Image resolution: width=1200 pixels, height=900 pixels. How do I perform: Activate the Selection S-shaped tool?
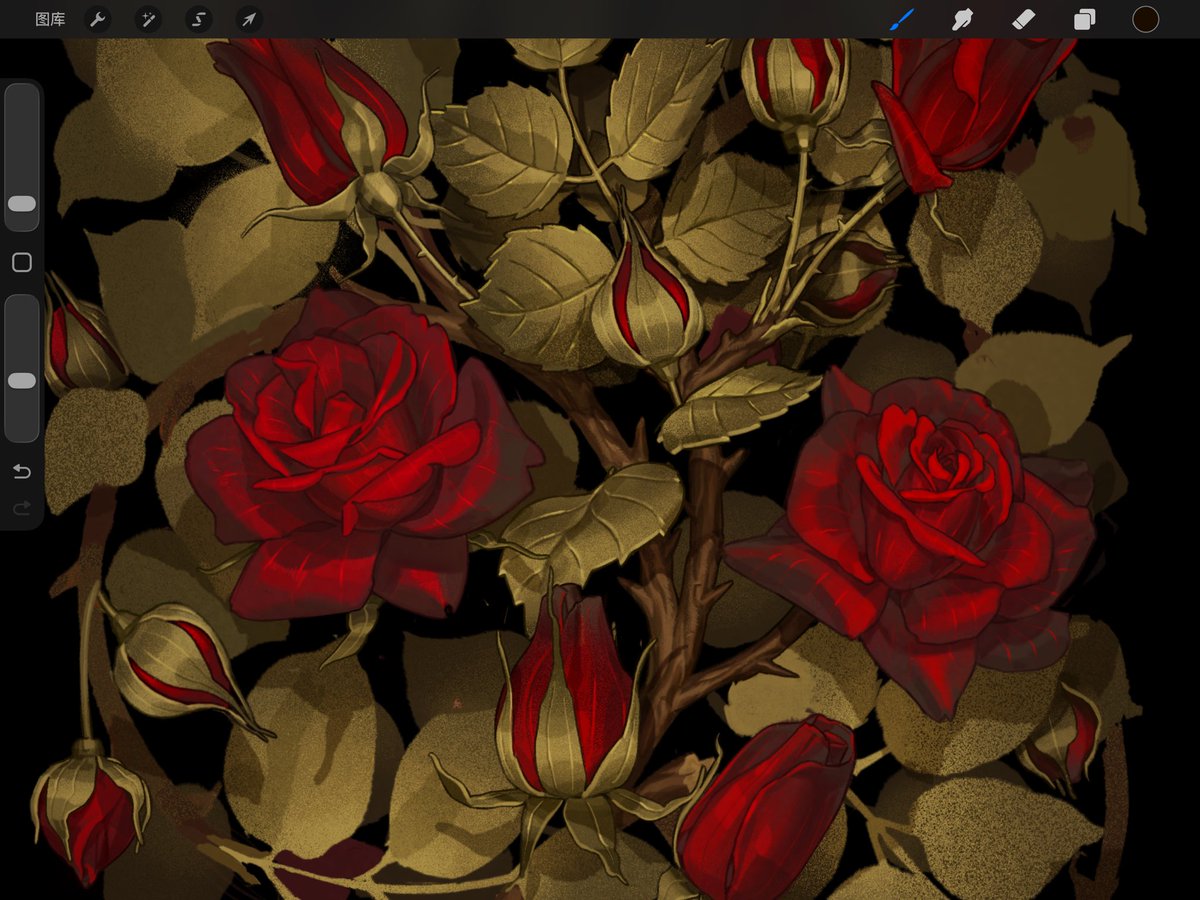tap(199, 19)
